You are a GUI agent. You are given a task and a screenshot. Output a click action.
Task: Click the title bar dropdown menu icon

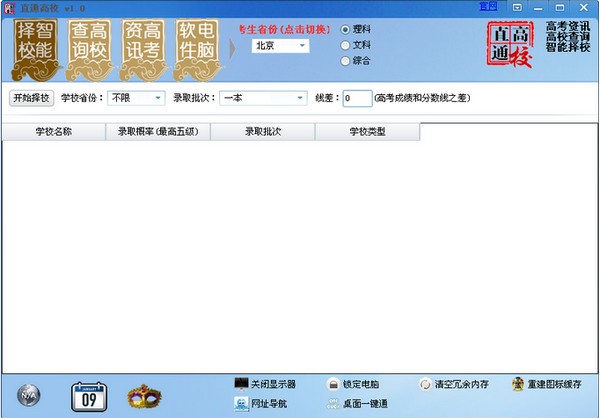point(517,7)
